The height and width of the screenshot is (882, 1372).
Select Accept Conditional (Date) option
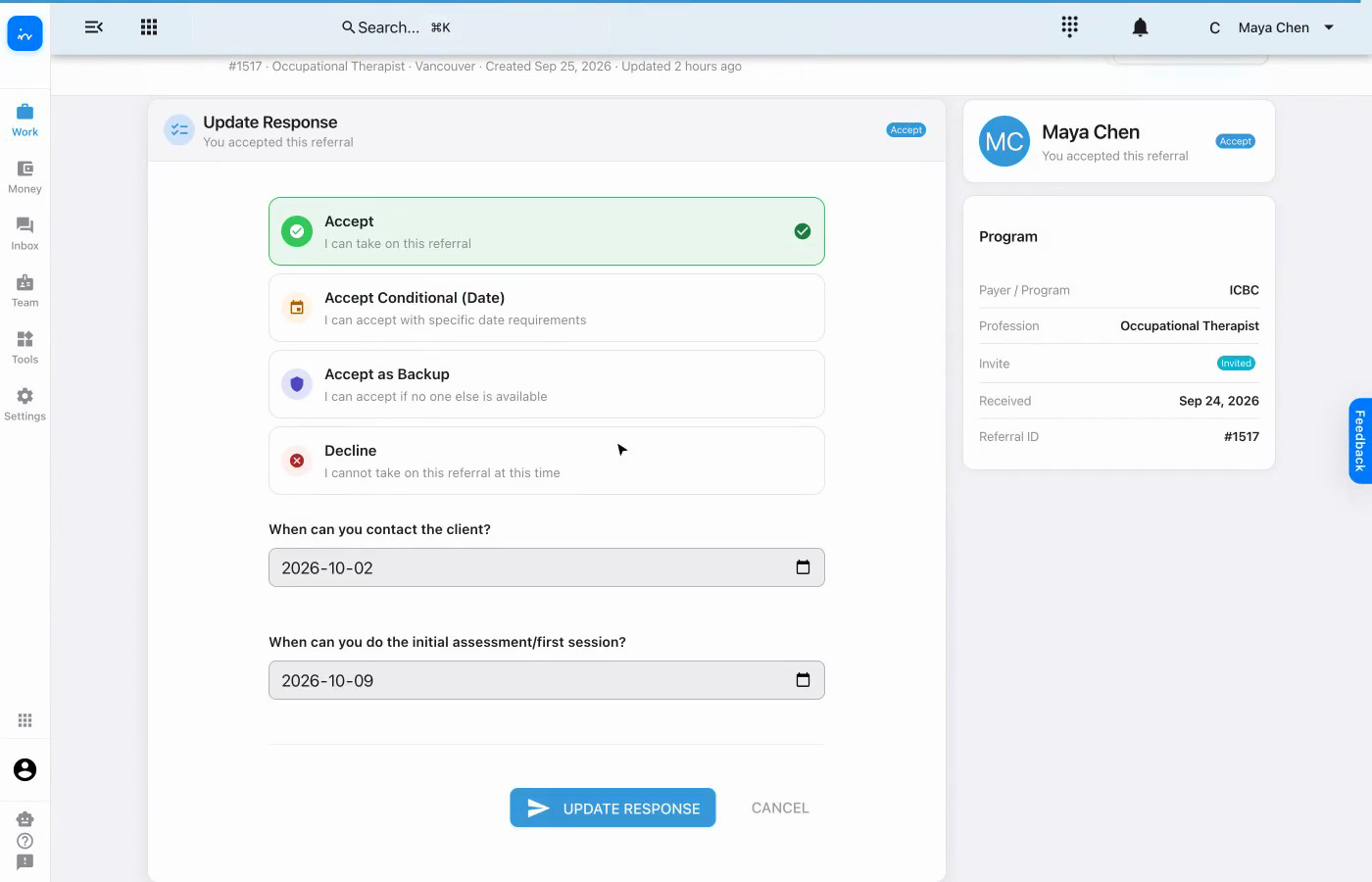(547, 308)
